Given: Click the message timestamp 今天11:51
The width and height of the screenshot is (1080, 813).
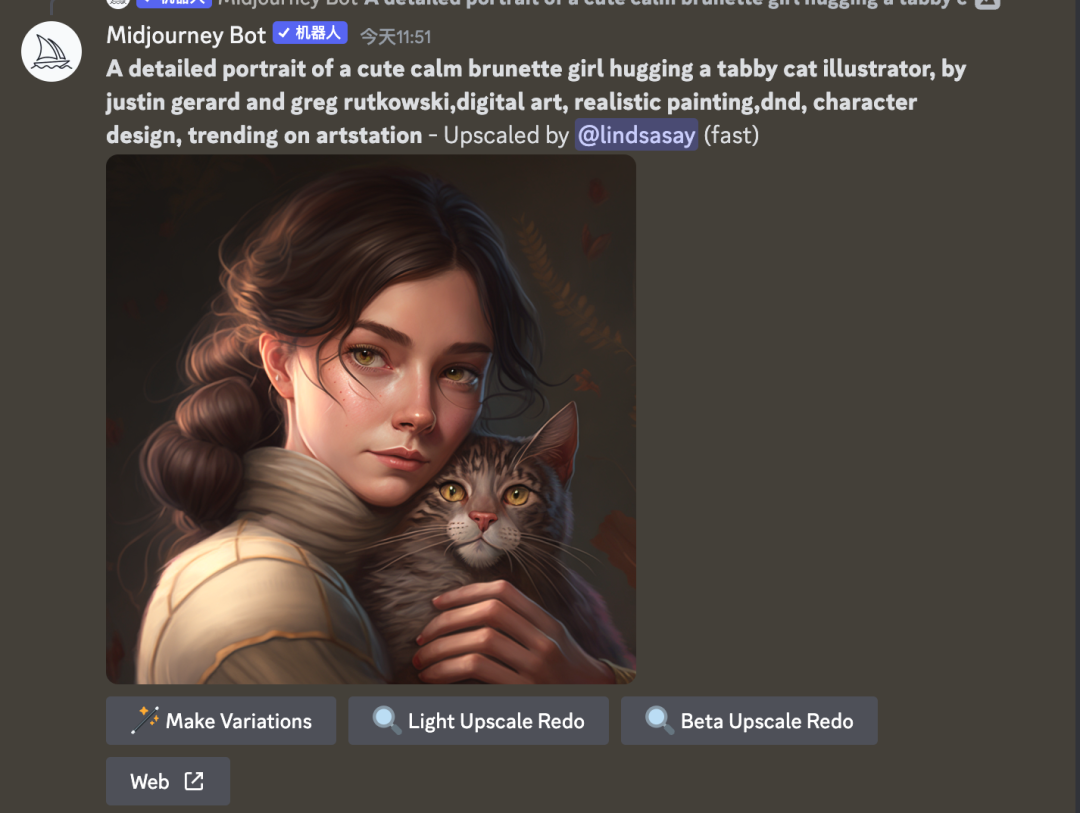Looking at the screenshot, I should (x=396, y=37).
